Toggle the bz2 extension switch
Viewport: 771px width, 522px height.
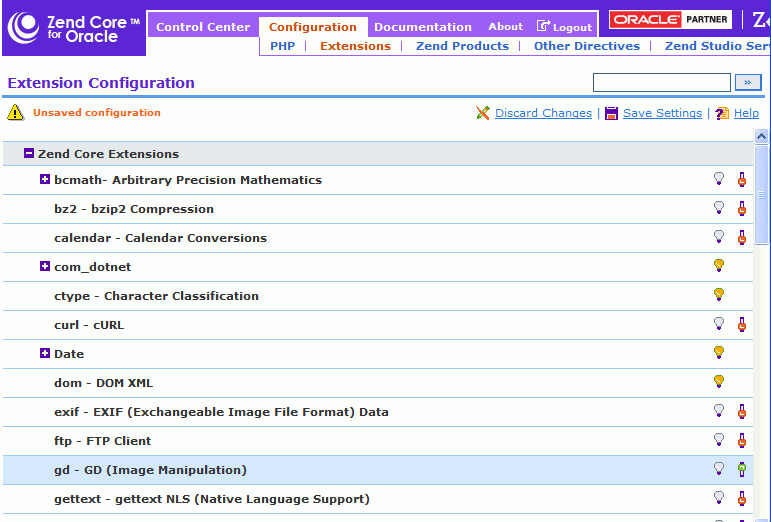(x=742, y=208)
